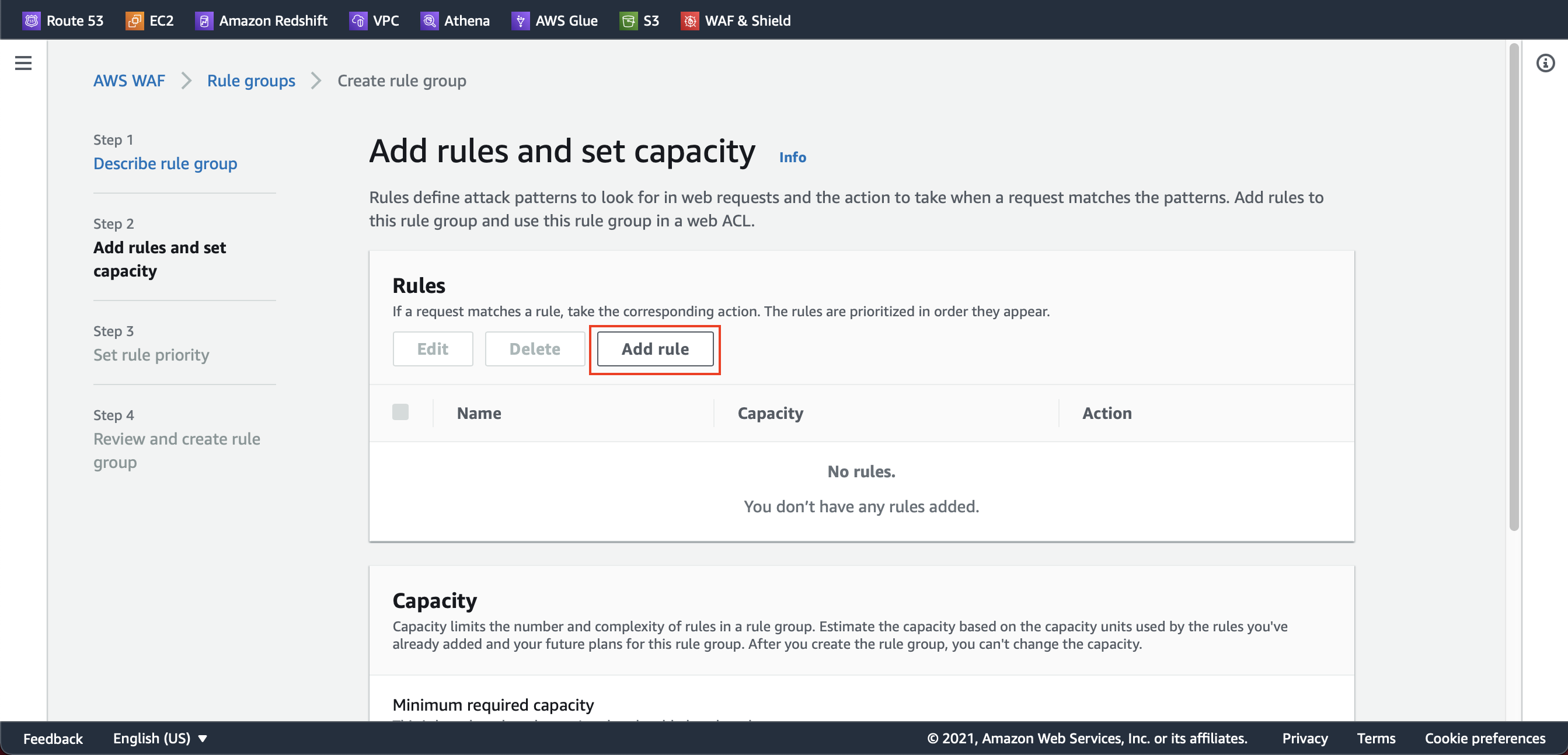The image size is (1568, 755).
Task: Click the Add rules and set capacity step
Action: (x=159, y=258)
